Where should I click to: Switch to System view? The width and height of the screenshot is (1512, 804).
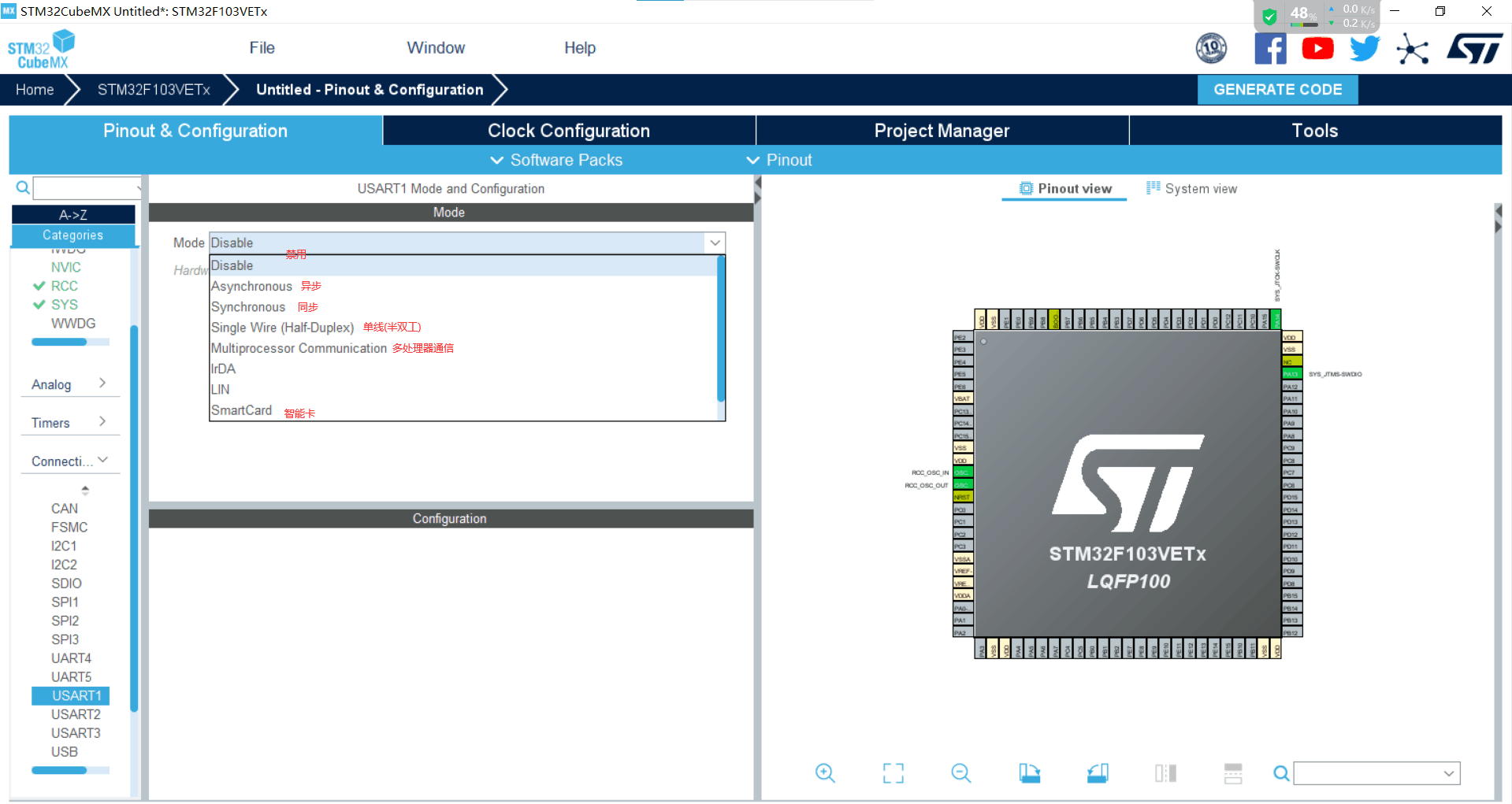1192,189
